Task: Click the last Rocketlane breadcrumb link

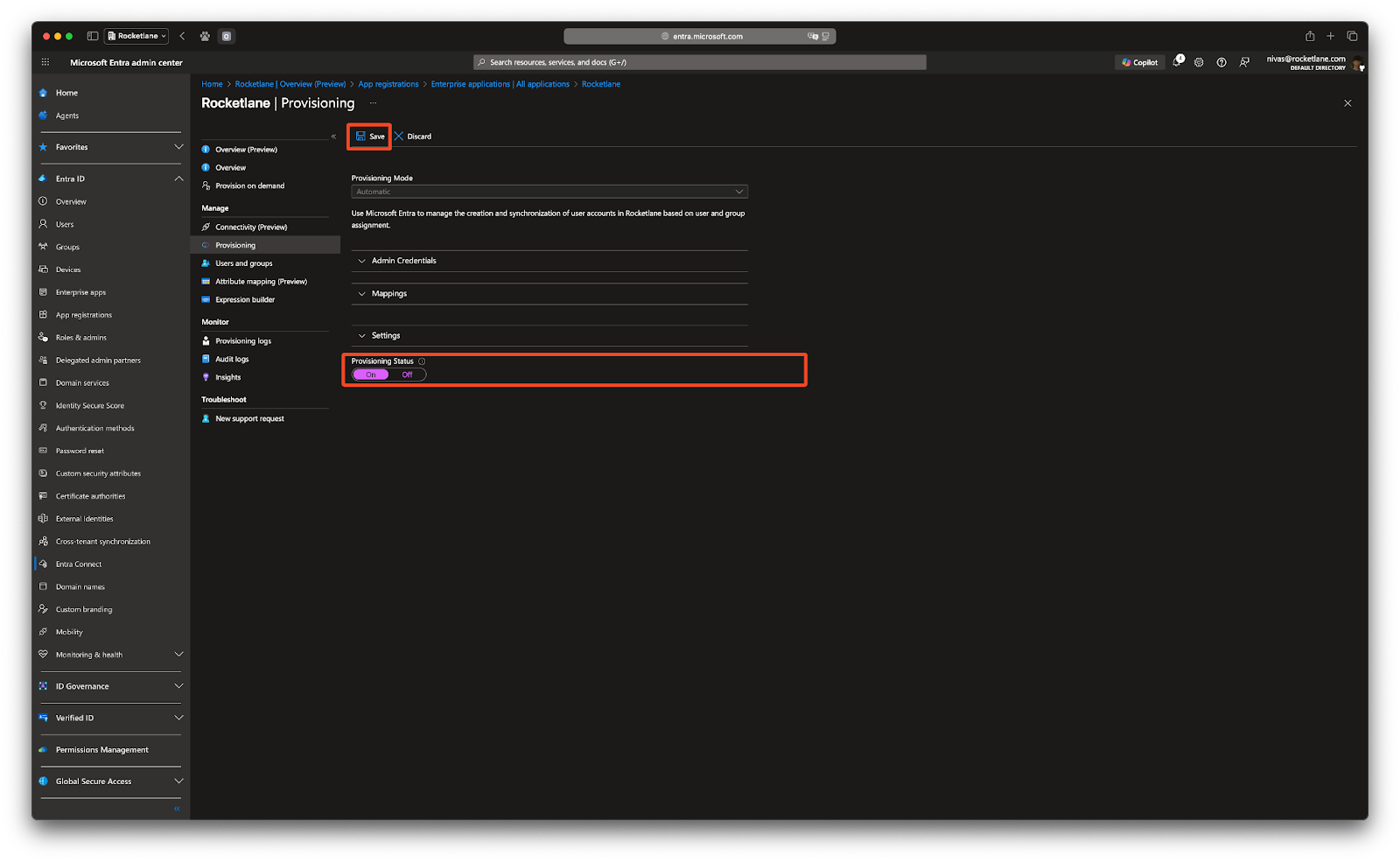Action: [601, 84]
